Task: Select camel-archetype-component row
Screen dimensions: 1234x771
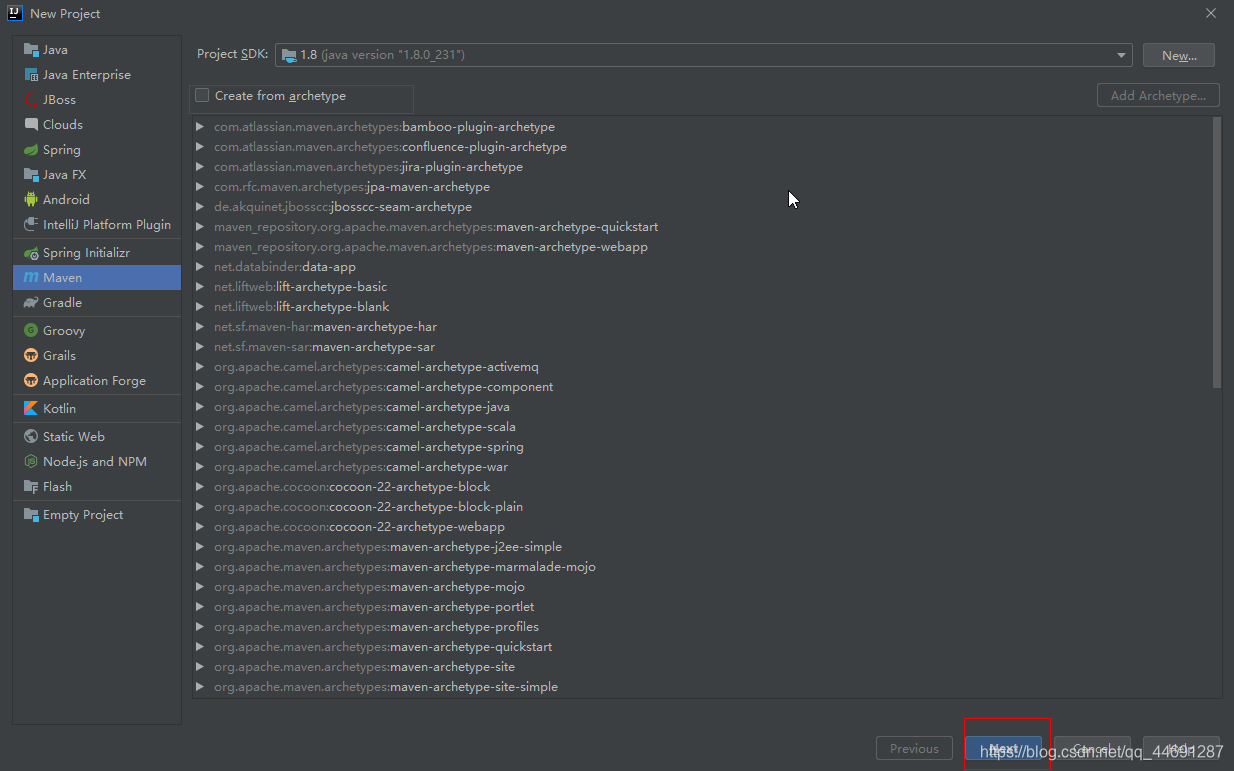Action: tap(702, 387)
